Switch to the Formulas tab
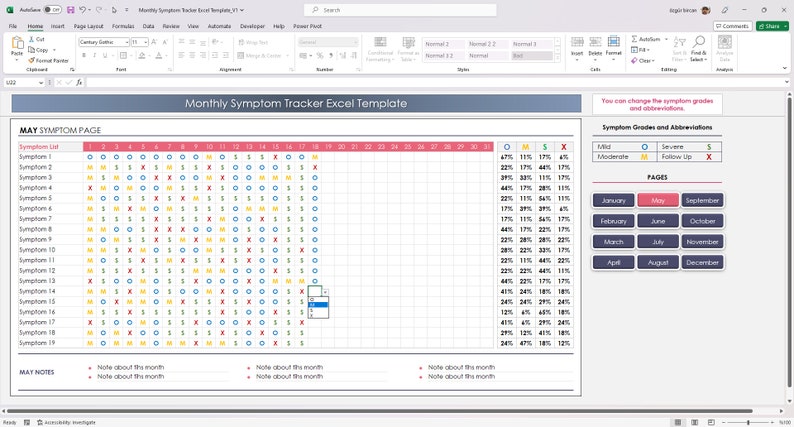Image resolution: width=794 pixels, height=427 pixels. [x=123, y=26]
